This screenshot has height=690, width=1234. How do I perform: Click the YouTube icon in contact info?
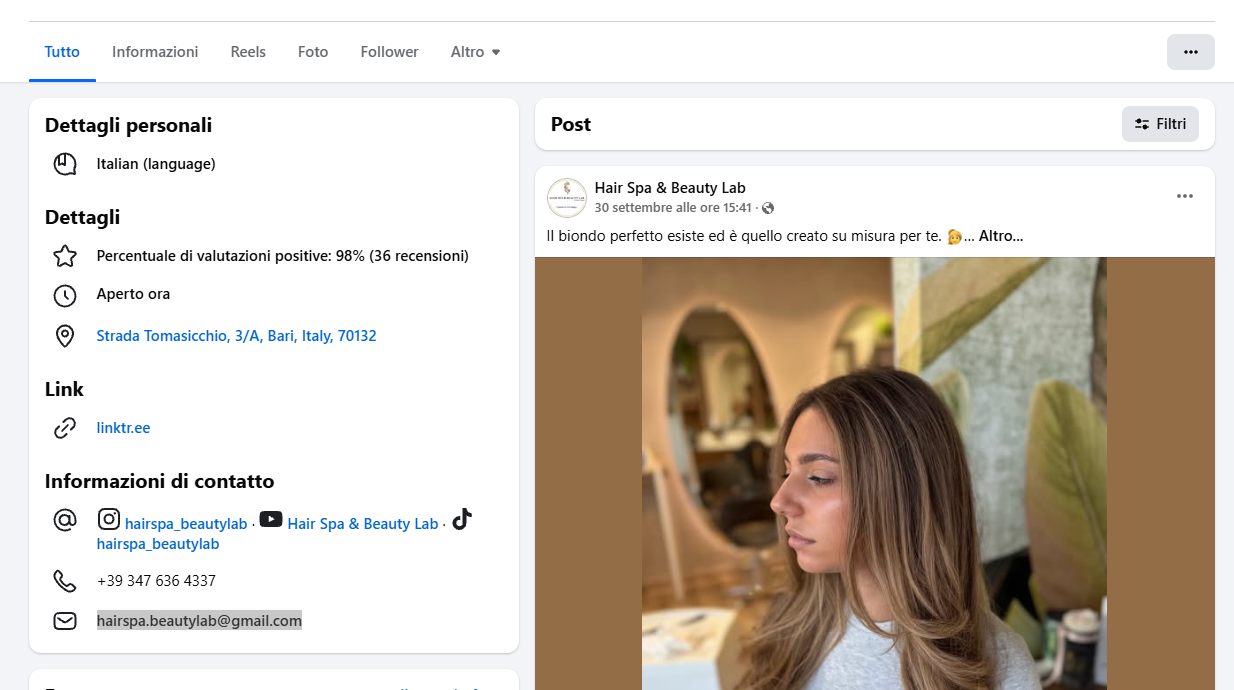tap(271, 519)
